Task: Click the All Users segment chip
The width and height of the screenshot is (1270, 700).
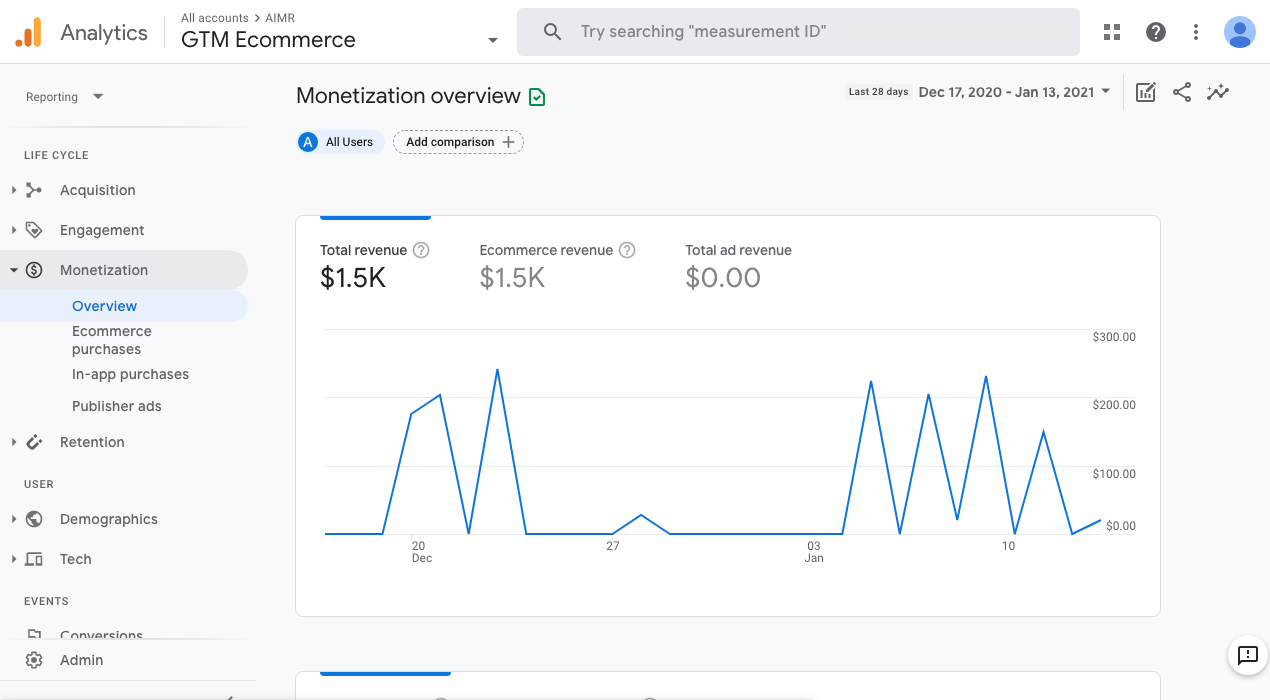Action: [x=340, y=142]
